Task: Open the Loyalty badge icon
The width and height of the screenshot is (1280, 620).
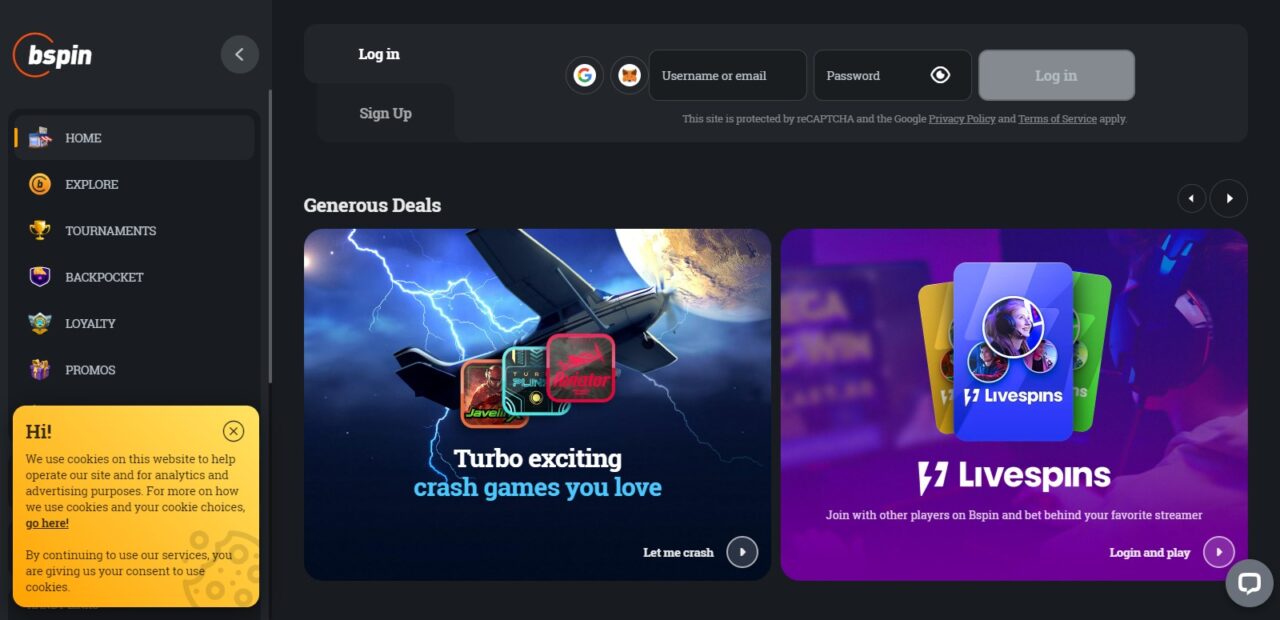Action: (40, 323)
